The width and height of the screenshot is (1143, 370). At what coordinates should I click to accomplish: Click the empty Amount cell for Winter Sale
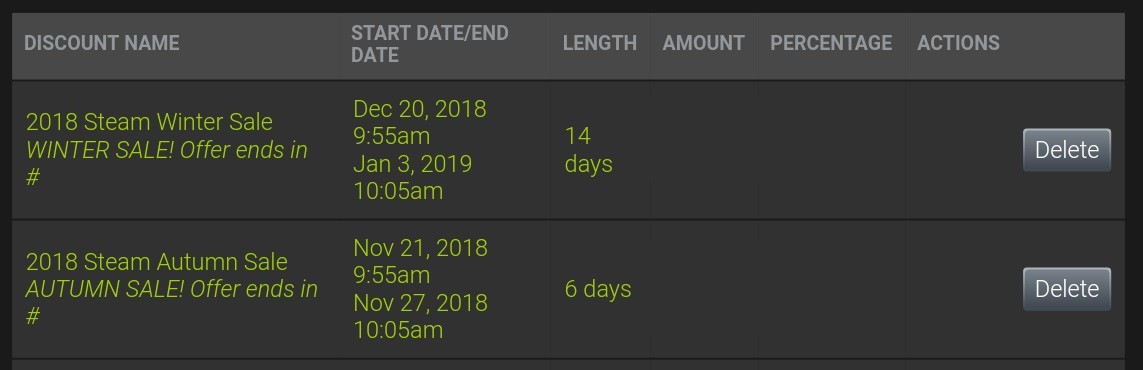coord(703,150)
